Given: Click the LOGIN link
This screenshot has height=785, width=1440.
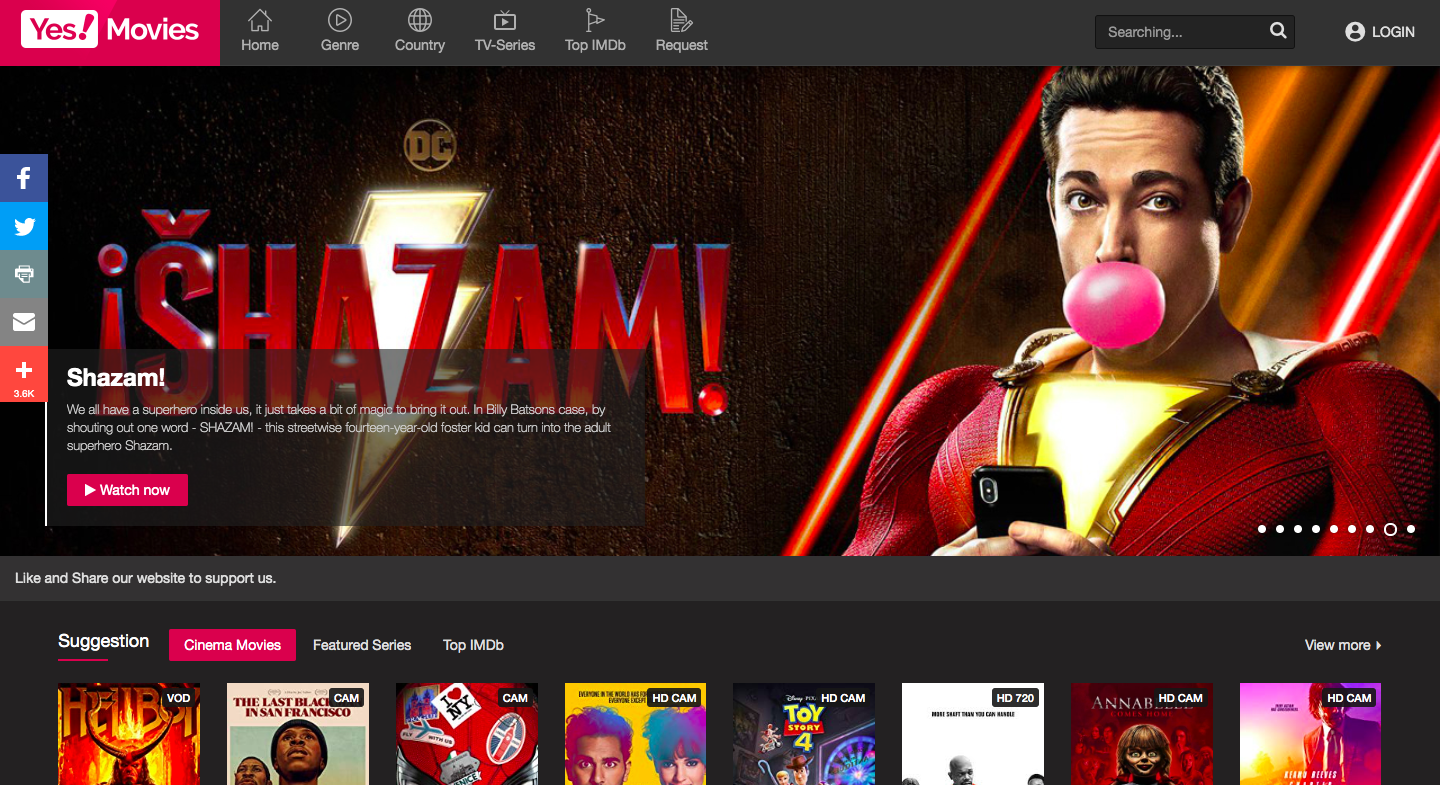Looking at the screenshot, I should 1380,32.
